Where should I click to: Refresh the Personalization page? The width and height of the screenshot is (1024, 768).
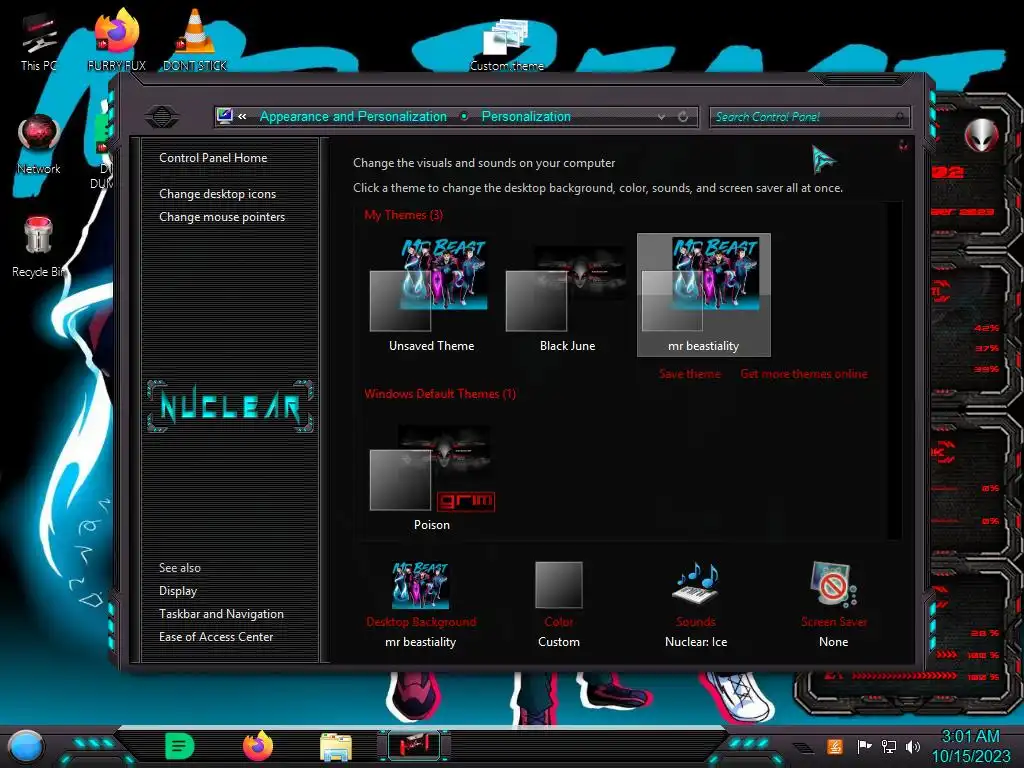pos(683,117)
